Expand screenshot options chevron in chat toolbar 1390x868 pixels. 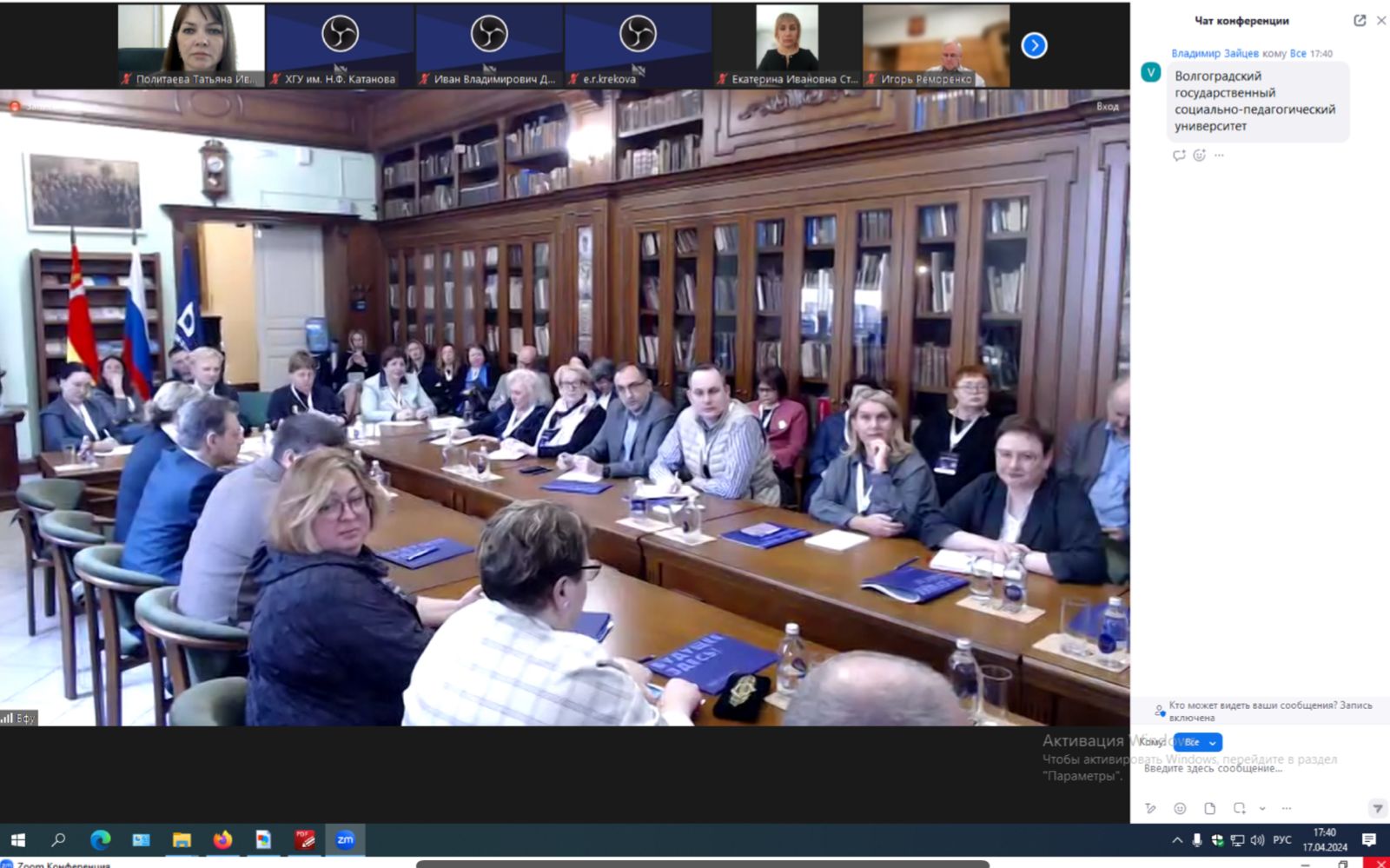coord(1262,809)
